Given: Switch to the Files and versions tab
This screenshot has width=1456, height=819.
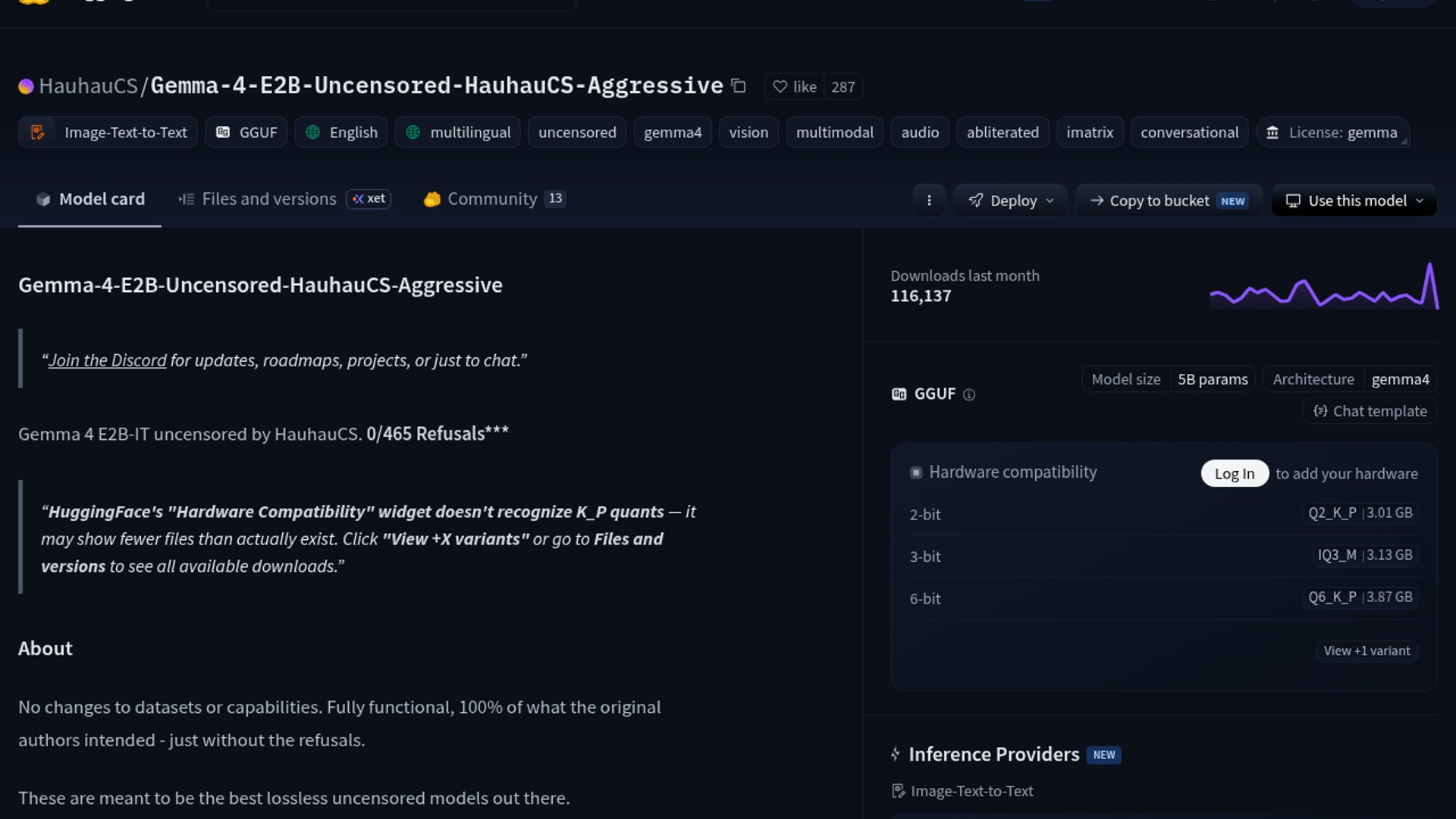Looking at the screenshot, I should point(284,199).
